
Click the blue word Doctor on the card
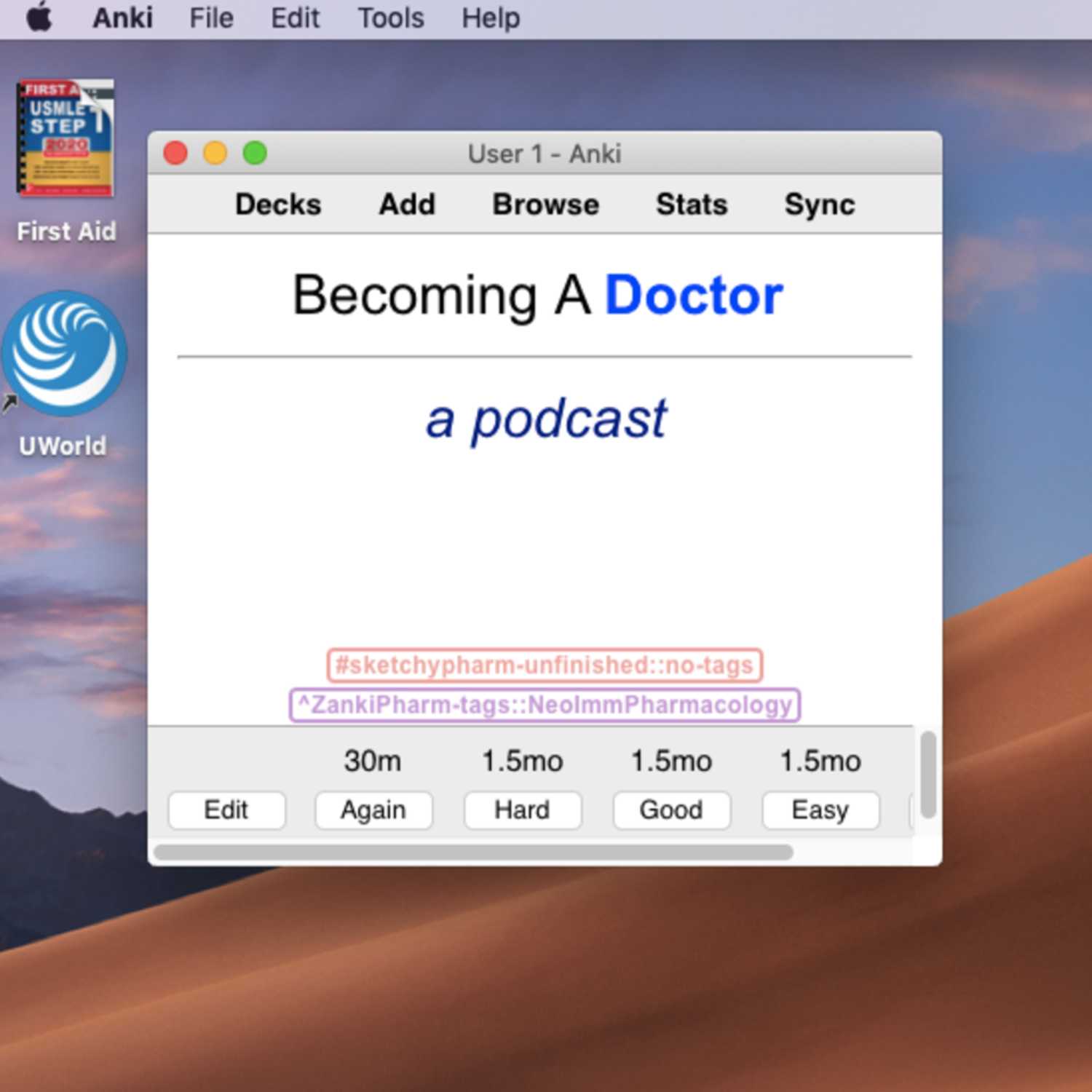(694, 296)
